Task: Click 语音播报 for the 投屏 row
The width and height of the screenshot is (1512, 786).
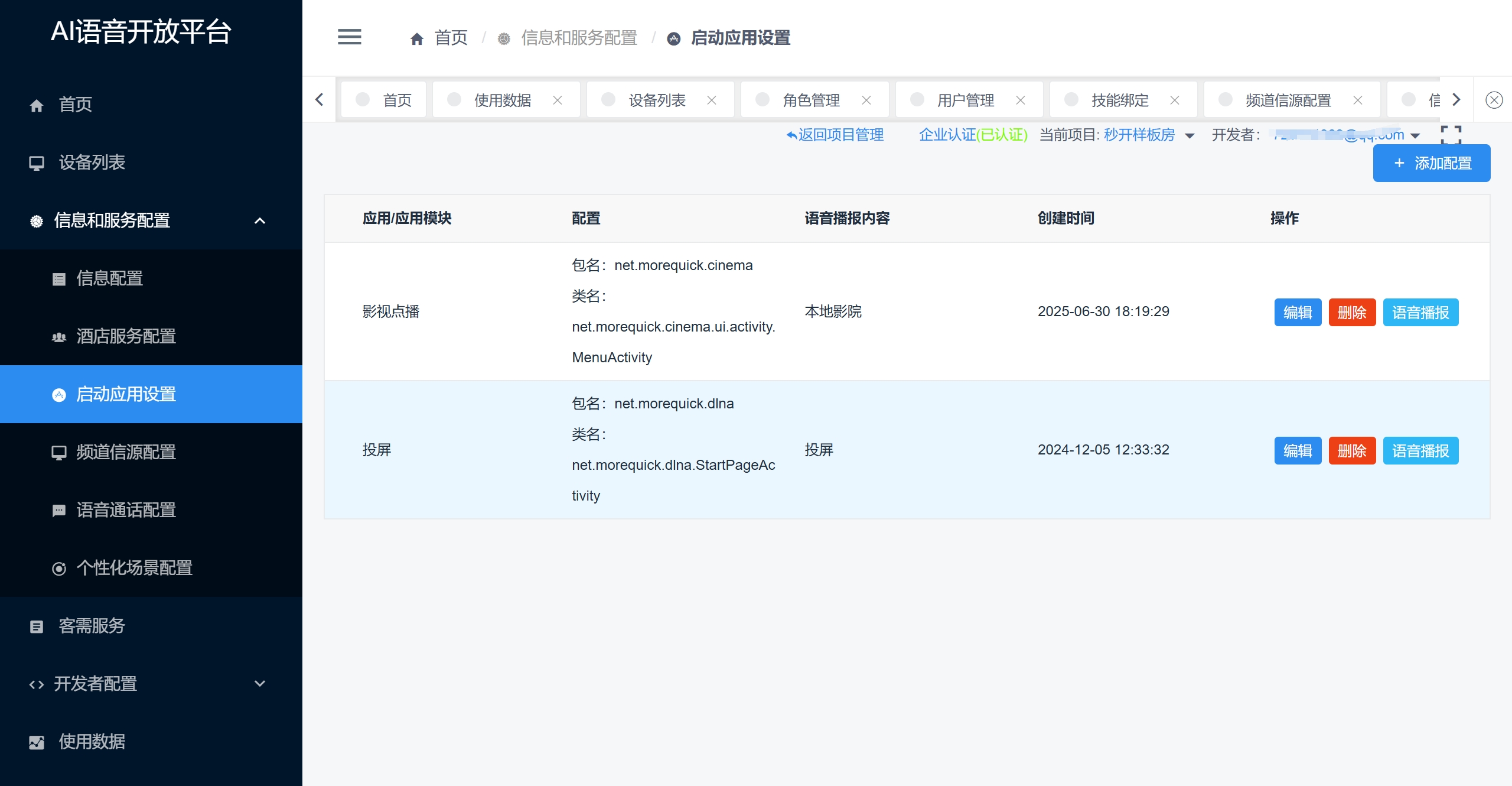Action: tap(1420, 450)
